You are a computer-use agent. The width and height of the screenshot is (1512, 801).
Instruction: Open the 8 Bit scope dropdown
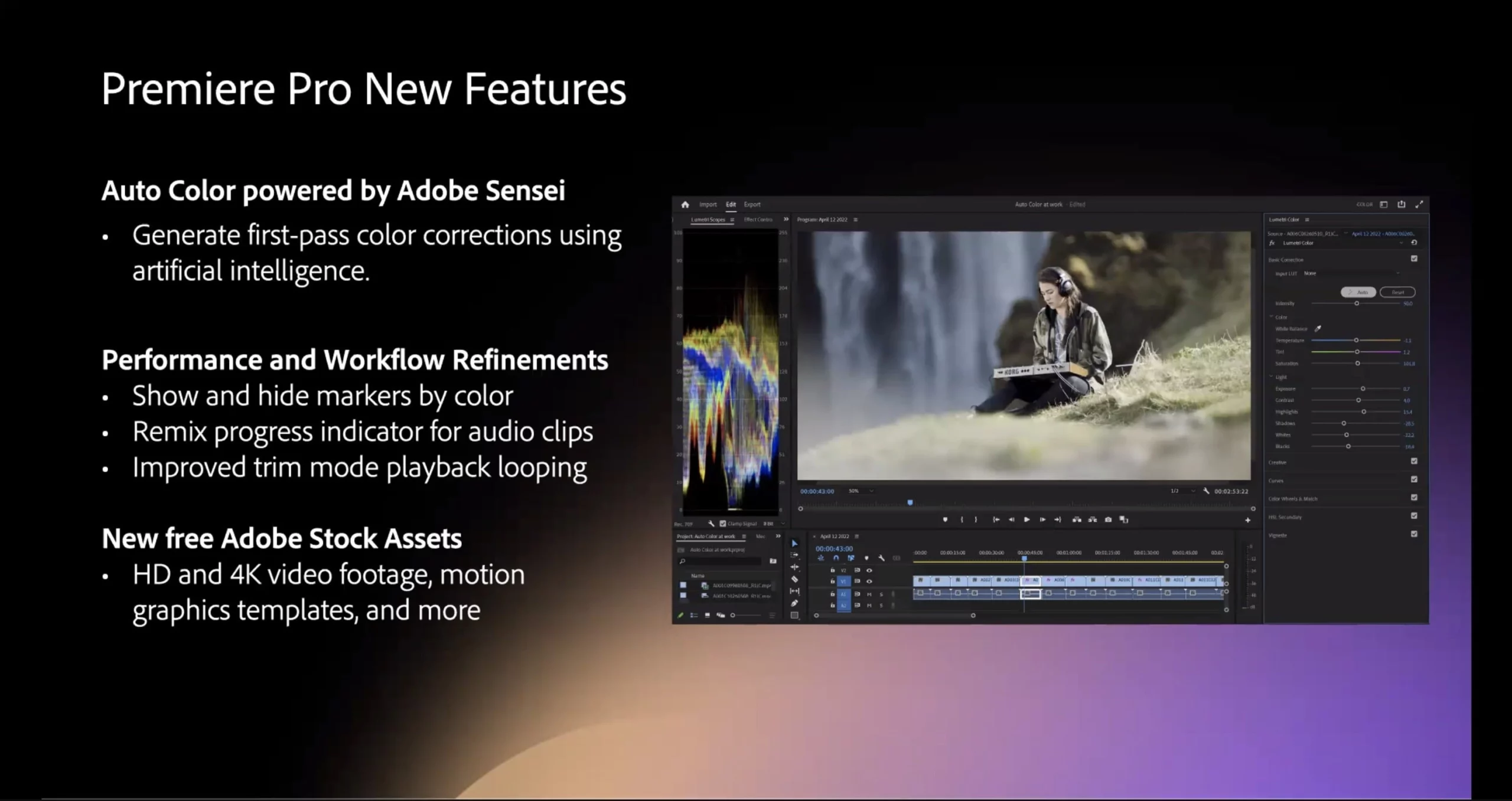coord(774,524)
